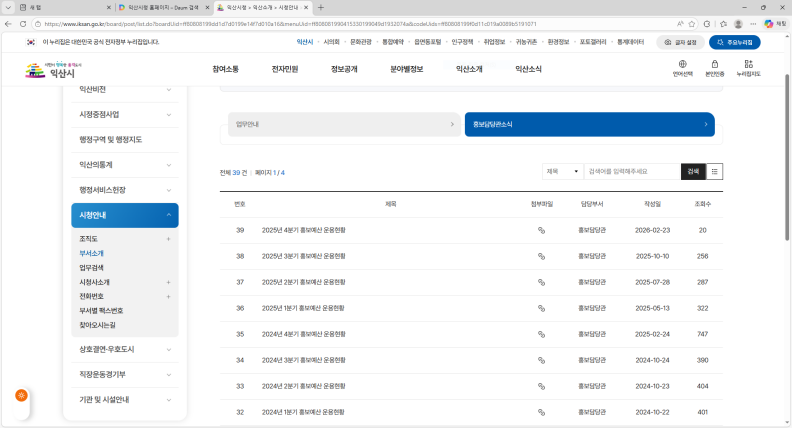Open the 통합예약 top link
This screenshot has width=792, height=428.
pyautogui.click(x=393, y=42)
